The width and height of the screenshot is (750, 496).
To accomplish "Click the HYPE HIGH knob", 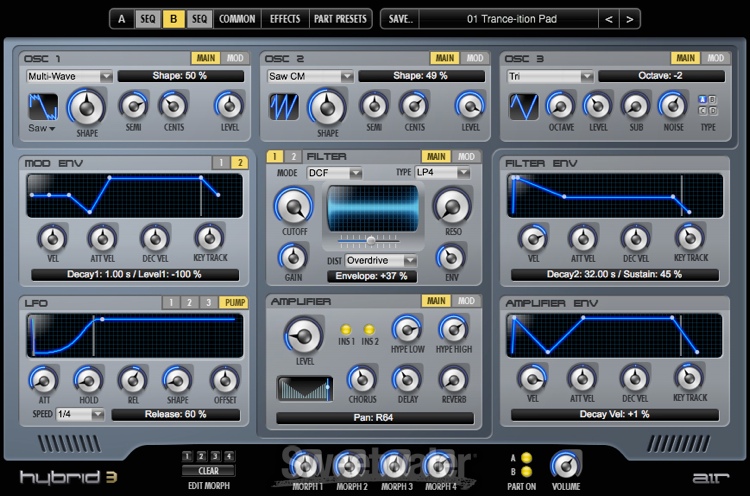I will [453, 329].
